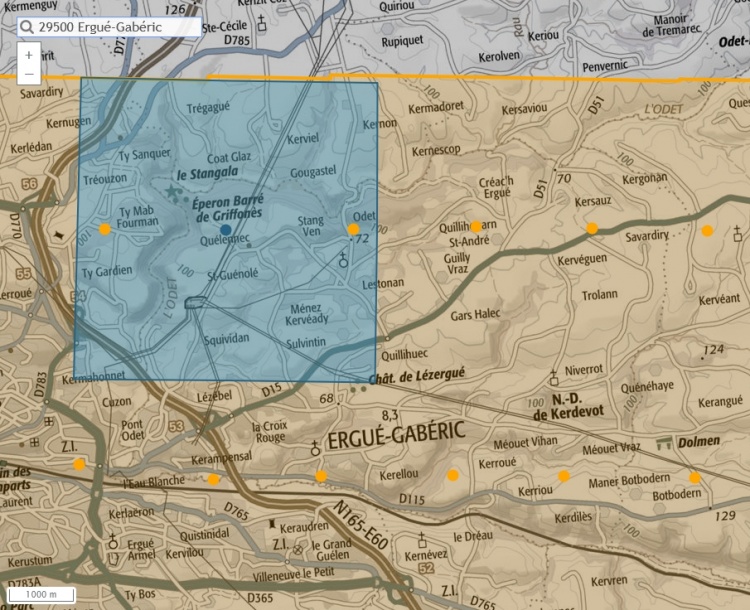The image size is (750, 610).
Task: Select the orange dot at Quillihuarn
Action: tap(477, 226)
